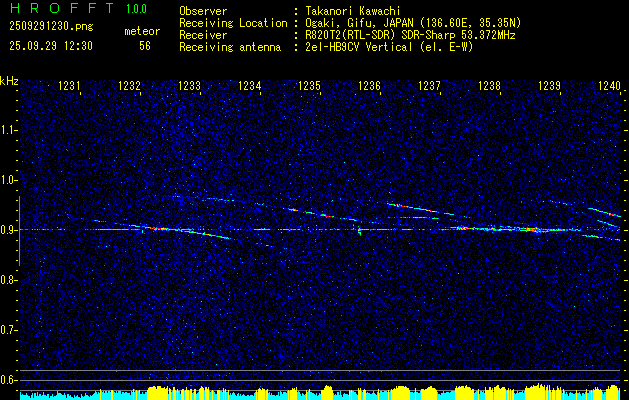Click the 1233 time marker

click(x=189, y=86)
